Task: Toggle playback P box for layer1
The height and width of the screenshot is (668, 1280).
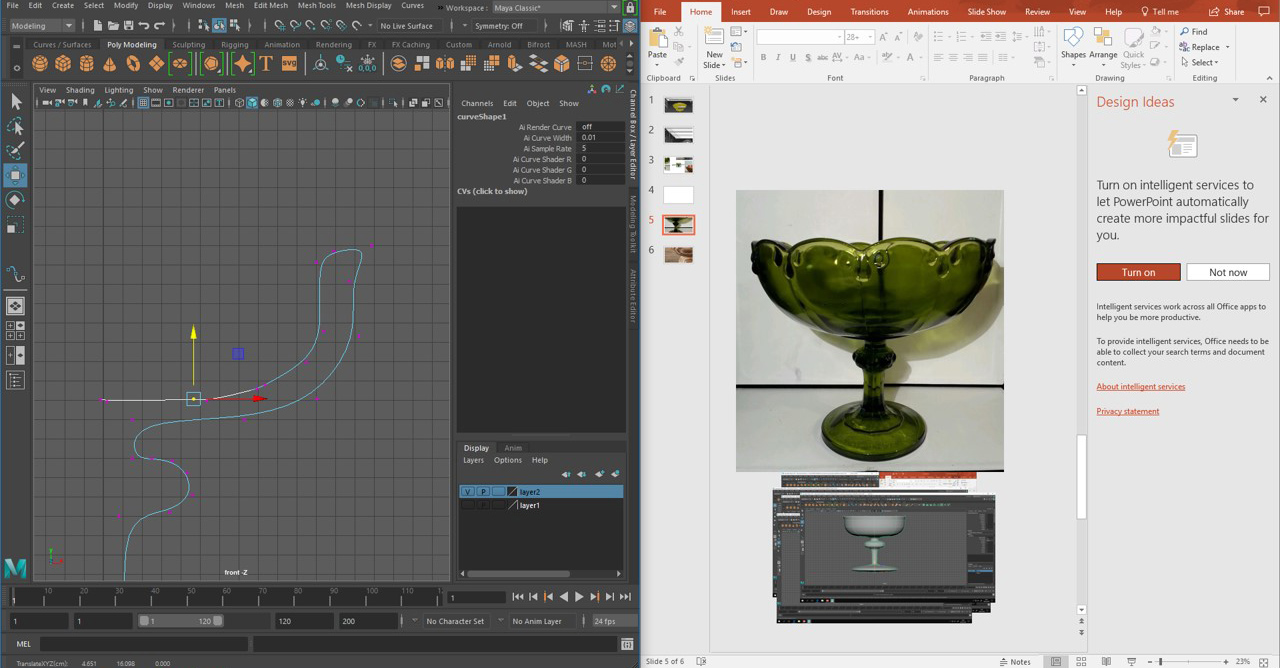Action: tap(483, 505)
